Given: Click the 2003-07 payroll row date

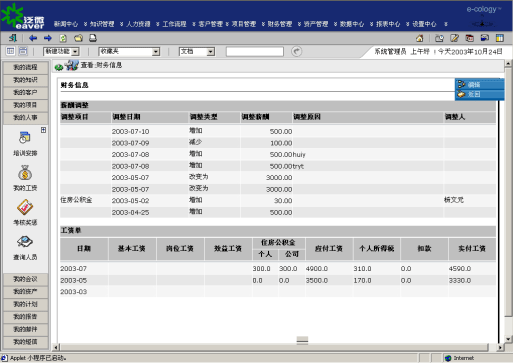Looking at the screenshot, I should pos(73,268).
